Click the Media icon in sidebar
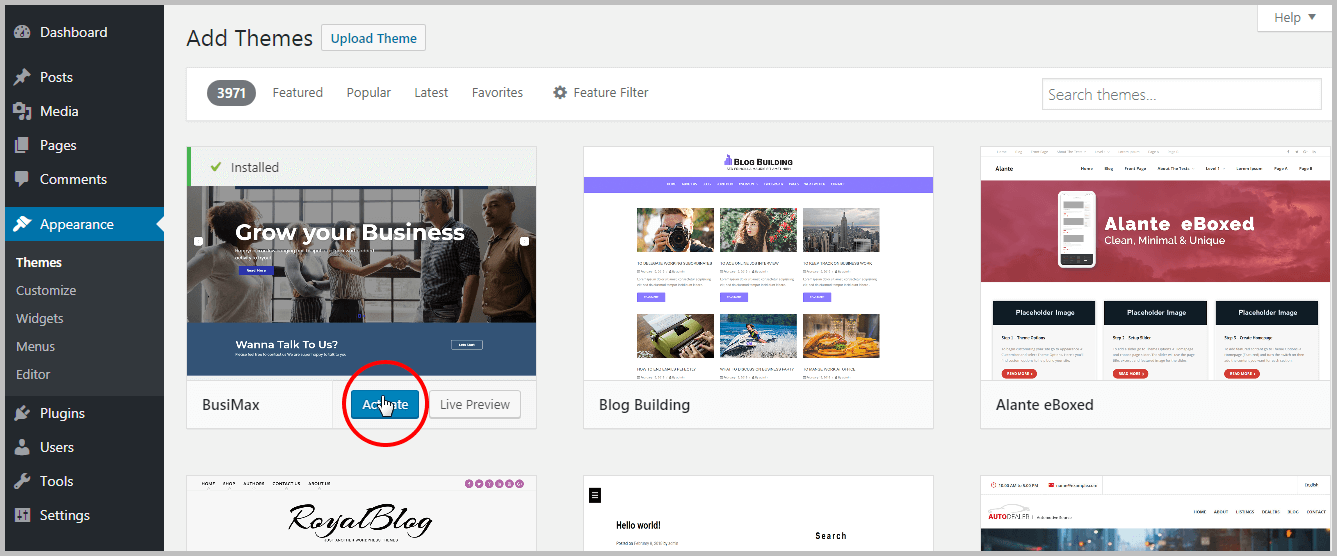 click(22, 111)
